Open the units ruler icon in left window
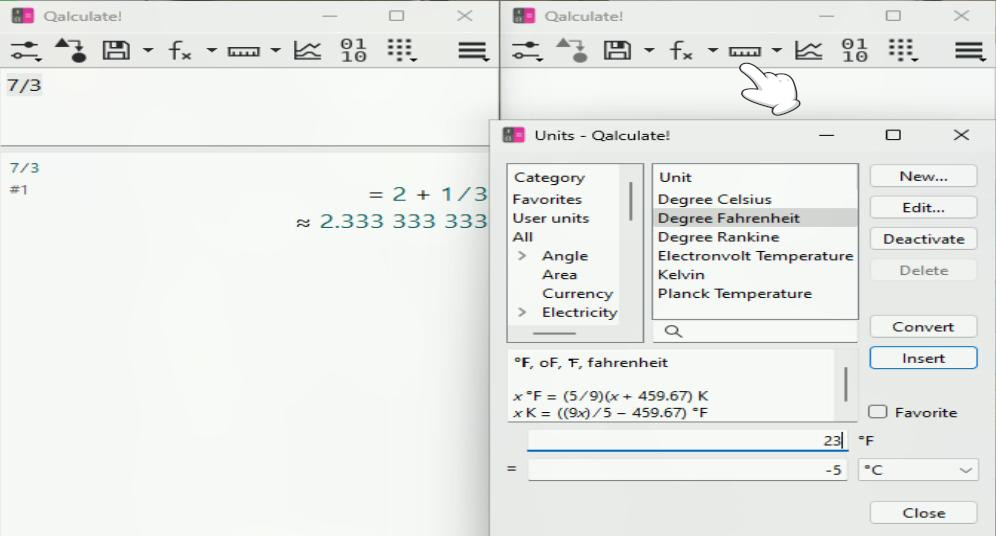996x536 pixels. (243, 50)
